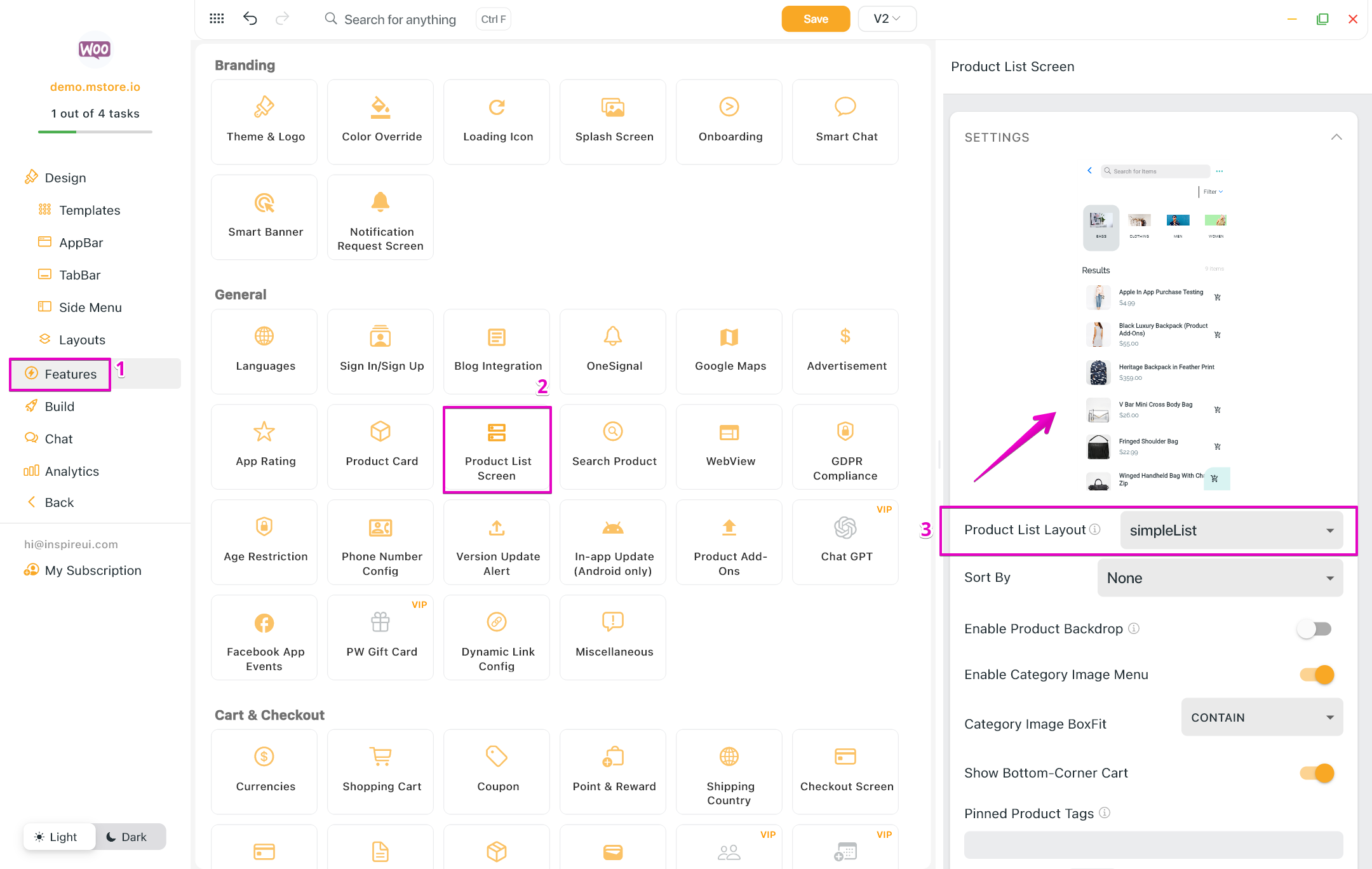
Task: Open Templates in the sidebar
Action: (x=90, y=210)
